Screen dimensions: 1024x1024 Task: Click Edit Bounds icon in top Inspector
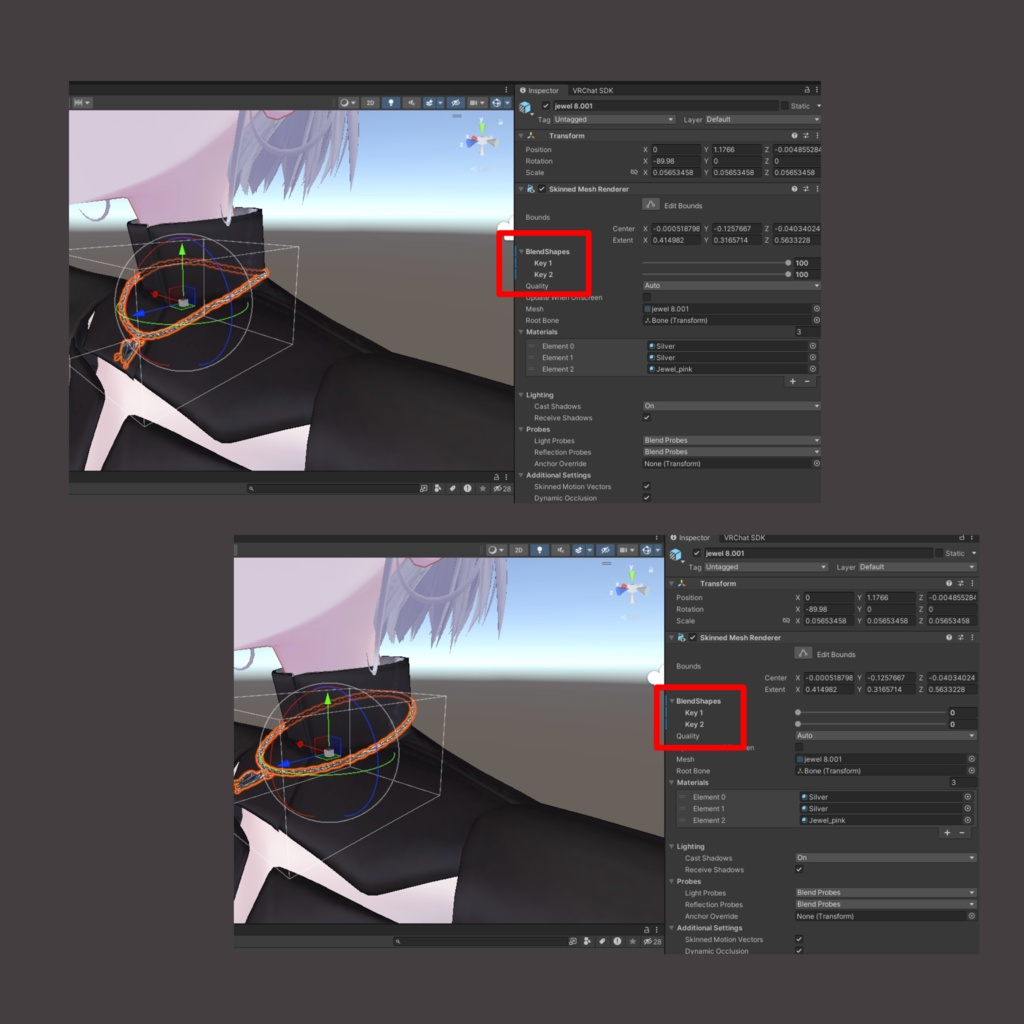point(650,204)
